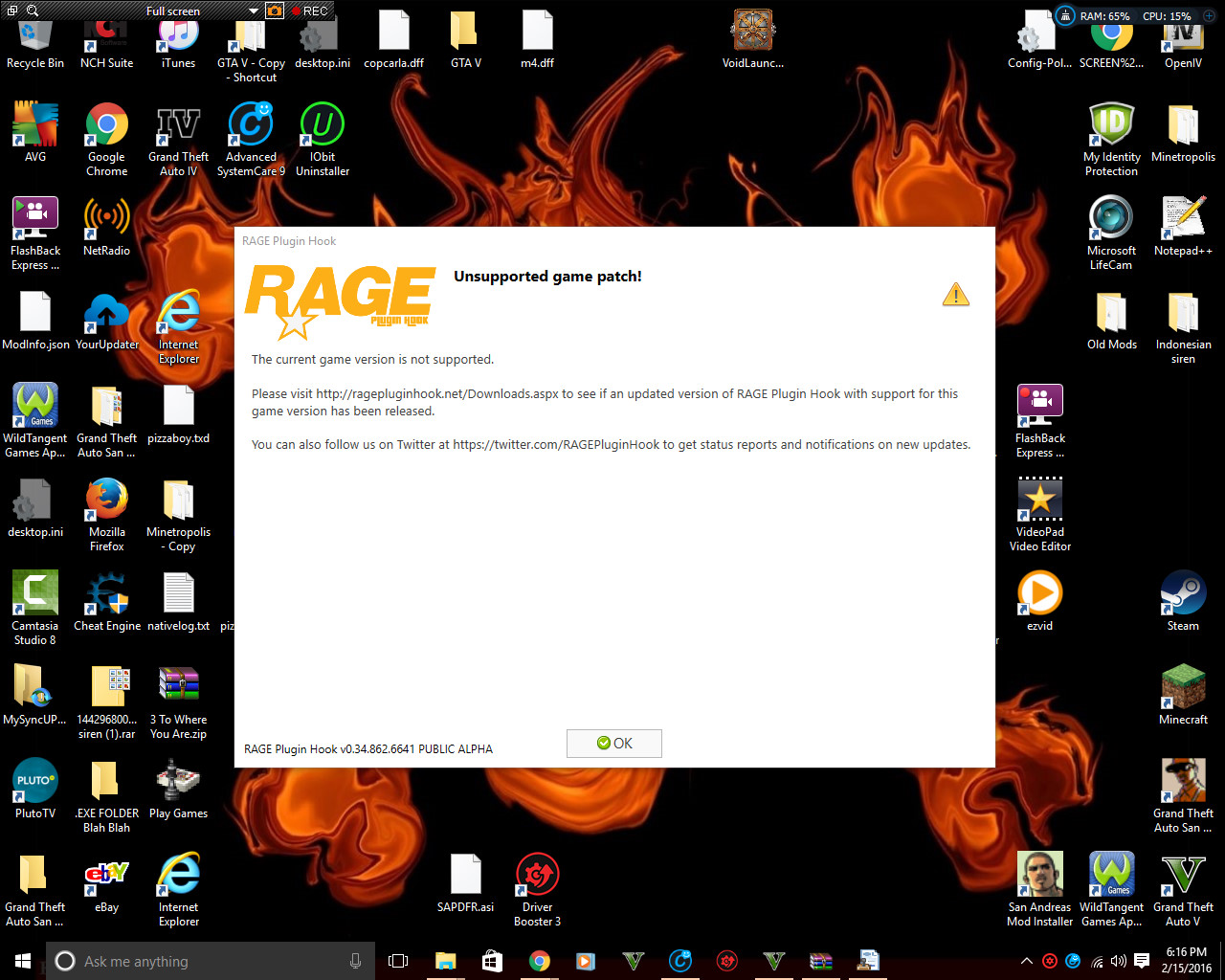Open Task View from the taskbar
Screen dimensions: 1225x980
tap(398, 961)
